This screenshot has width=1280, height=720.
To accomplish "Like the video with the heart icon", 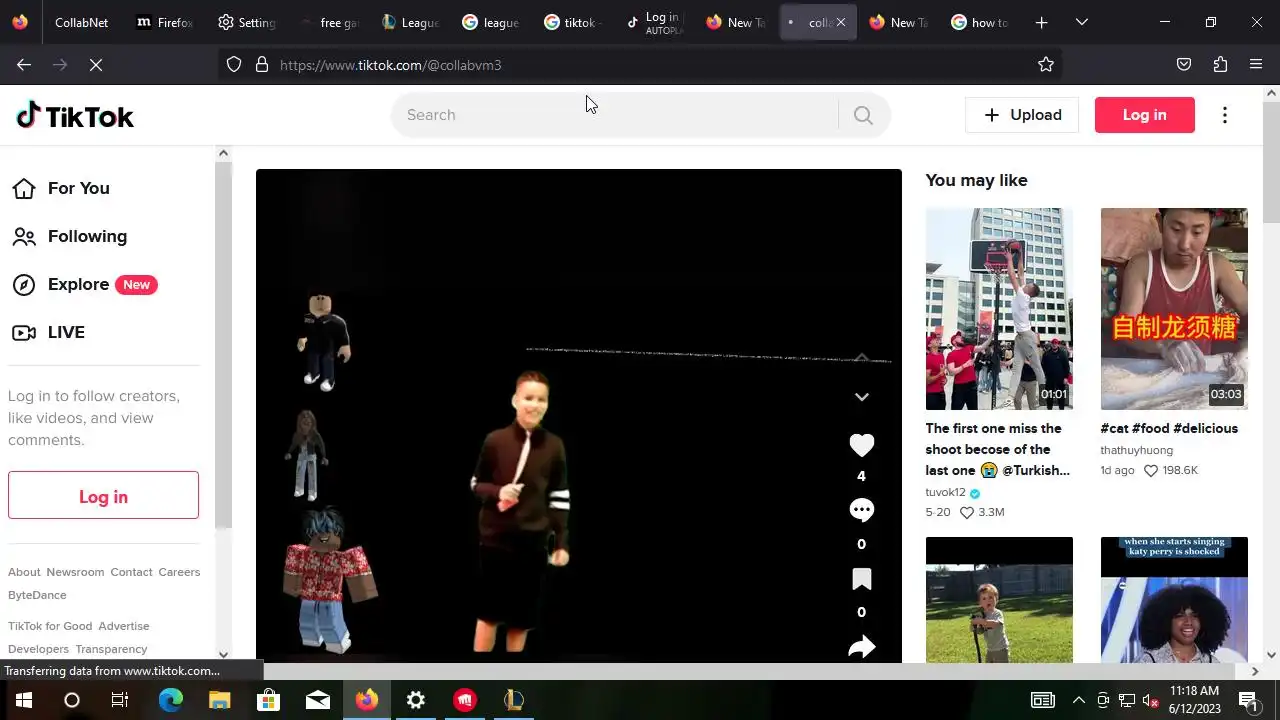I will pos(861,445).
